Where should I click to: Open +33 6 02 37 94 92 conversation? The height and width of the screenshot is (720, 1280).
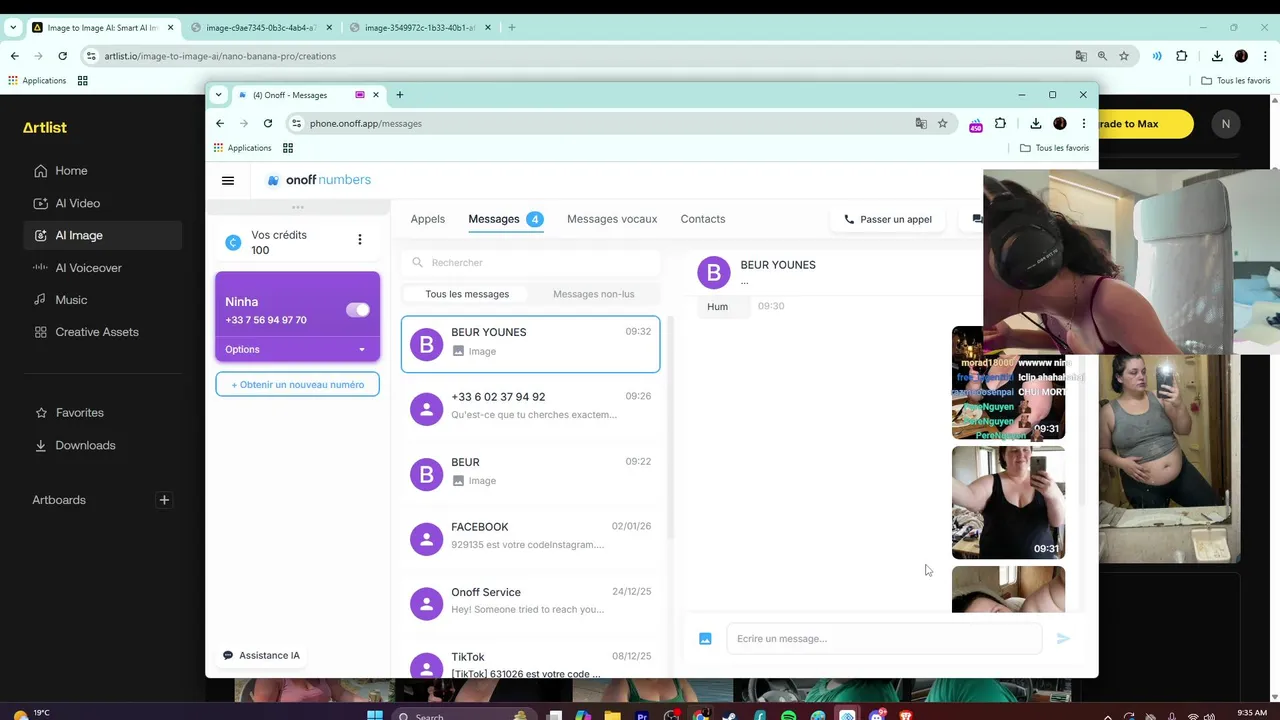530,407
